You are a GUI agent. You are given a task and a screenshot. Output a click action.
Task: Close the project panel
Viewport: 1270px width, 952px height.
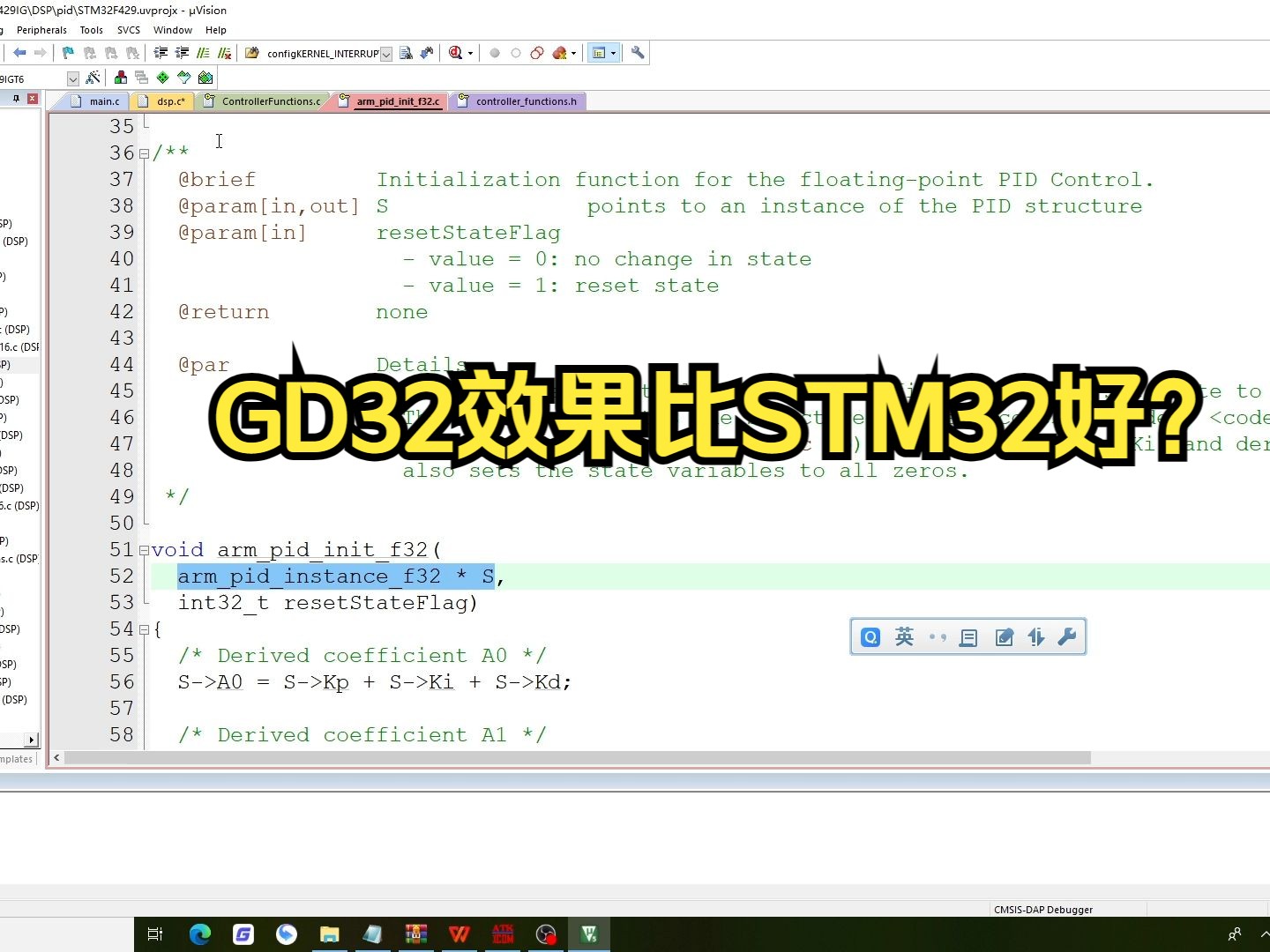[x=33, y=99]
